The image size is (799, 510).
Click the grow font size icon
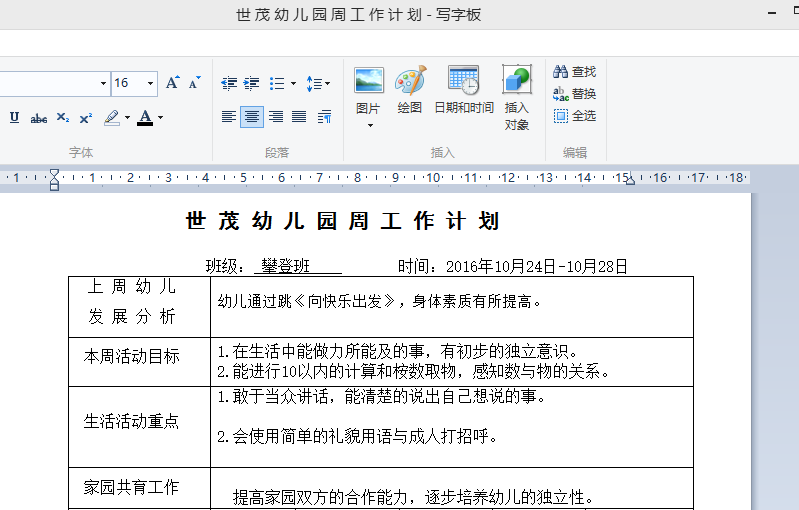point(173,83)
